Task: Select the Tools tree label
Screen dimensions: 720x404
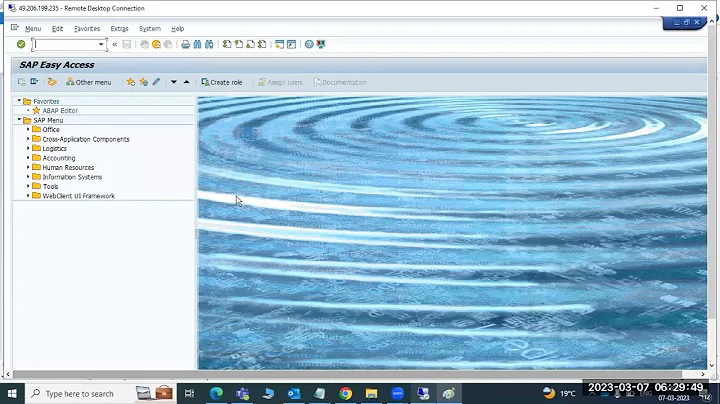Action: [x=51, y=186]
